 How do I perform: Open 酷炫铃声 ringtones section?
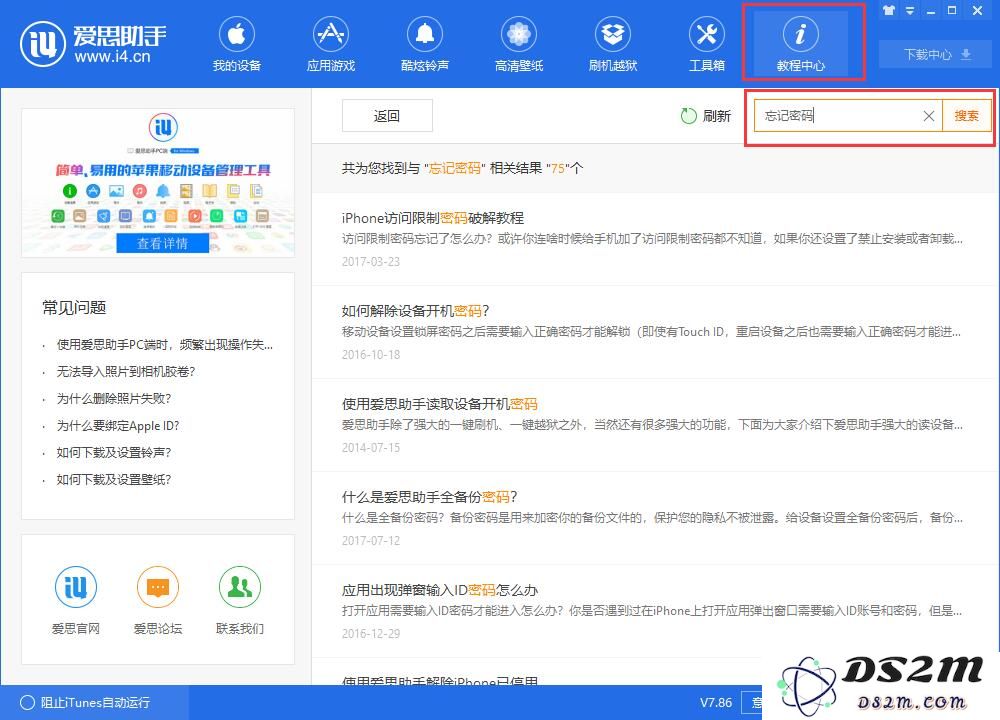(425, 44)
